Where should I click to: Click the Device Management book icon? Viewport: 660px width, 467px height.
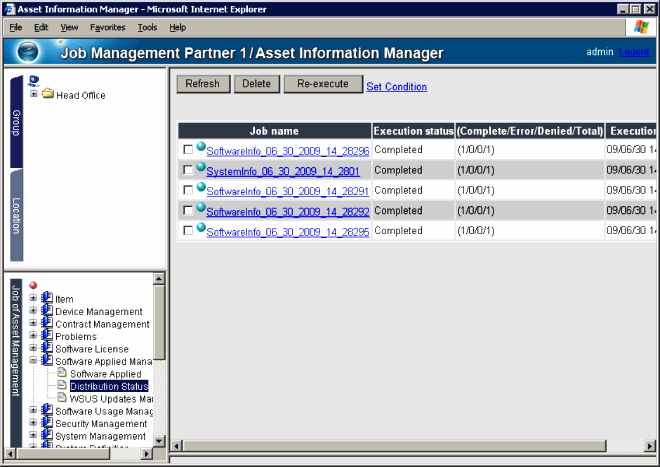(x=47, y=311)
